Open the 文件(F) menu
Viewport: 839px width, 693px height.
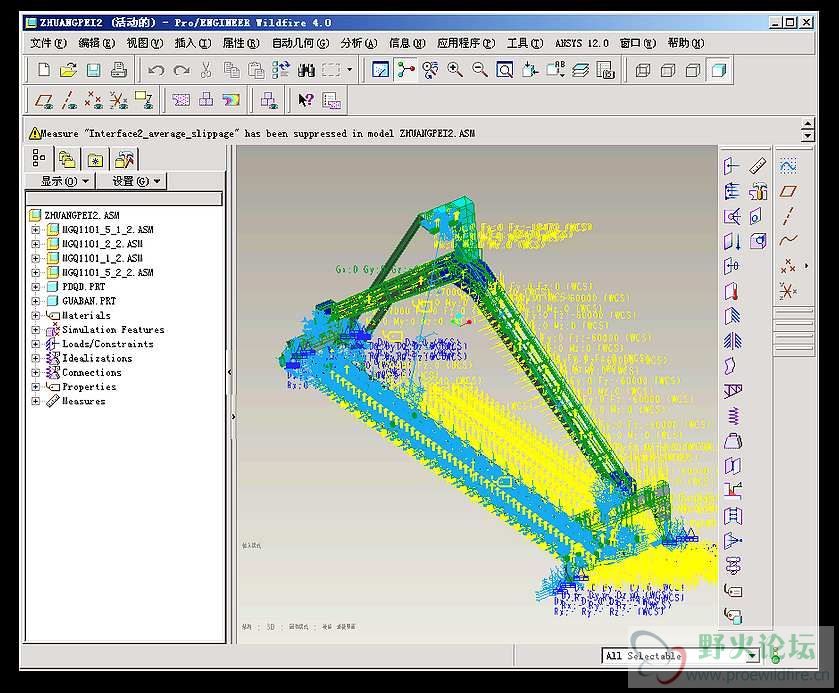pos(48,43)
